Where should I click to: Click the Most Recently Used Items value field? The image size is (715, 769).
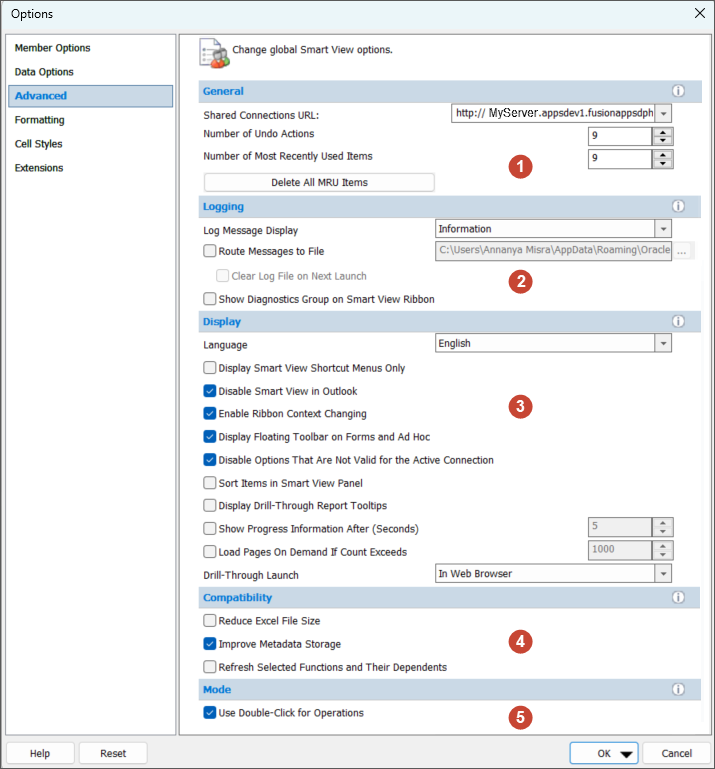tap(620, 159)
